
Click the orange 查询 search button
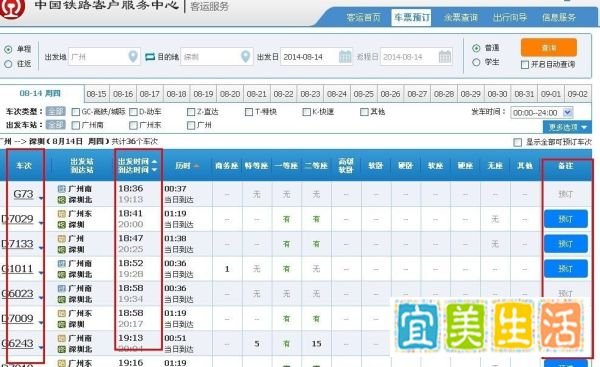(x=549, y=47)
